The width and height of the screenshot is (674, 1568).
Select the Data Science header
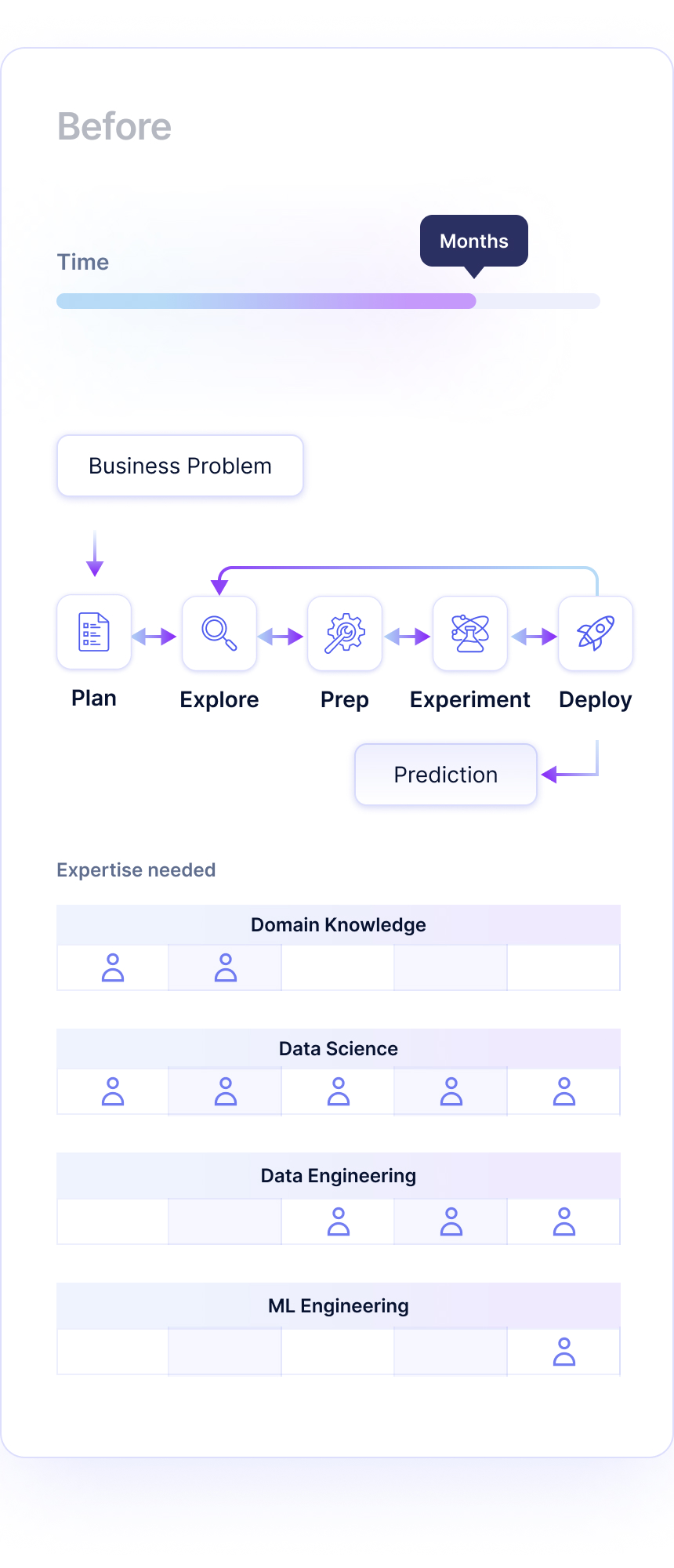[339, 1049]
